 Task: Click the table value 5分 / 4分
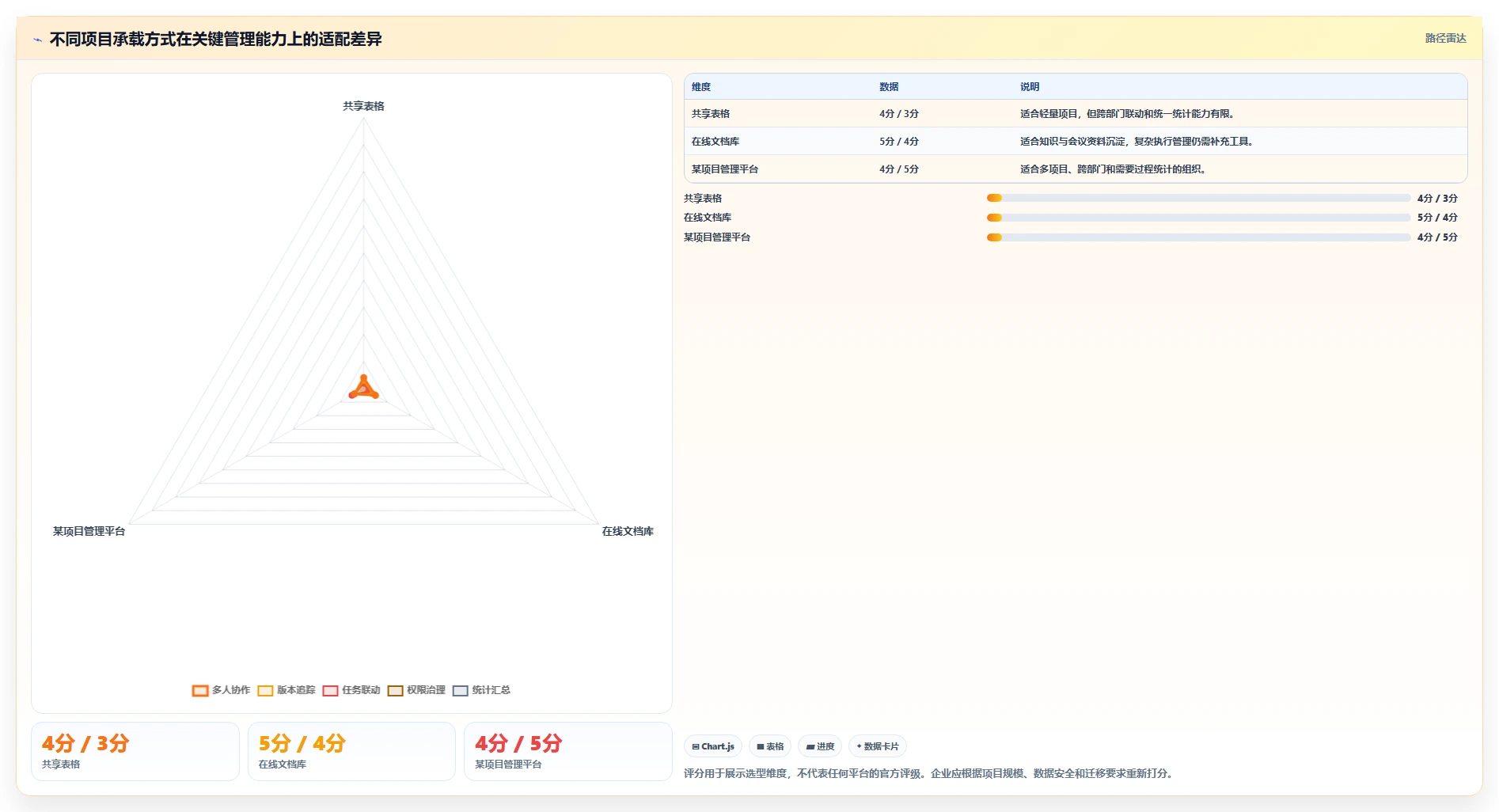899,142
